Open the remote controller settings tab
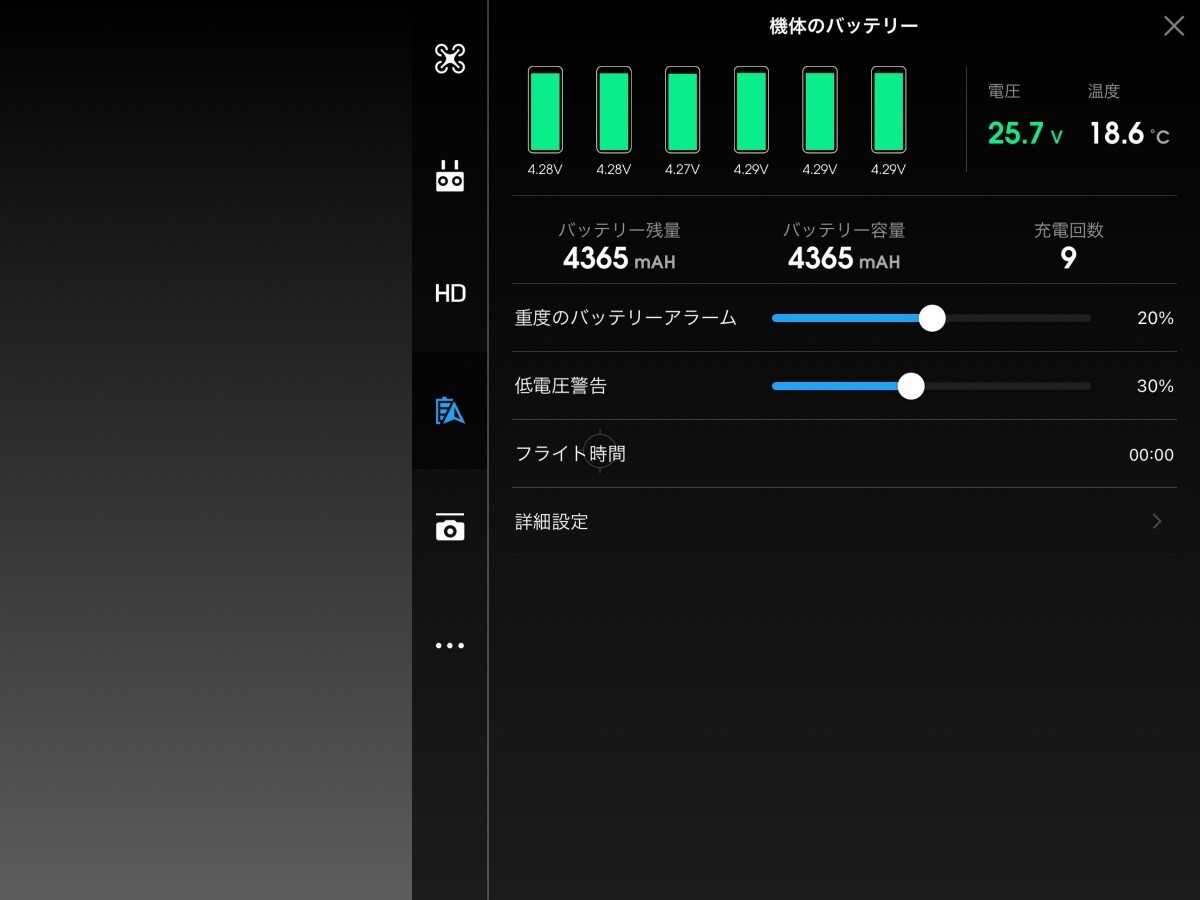1200x900 pixels. pos(450,176)
